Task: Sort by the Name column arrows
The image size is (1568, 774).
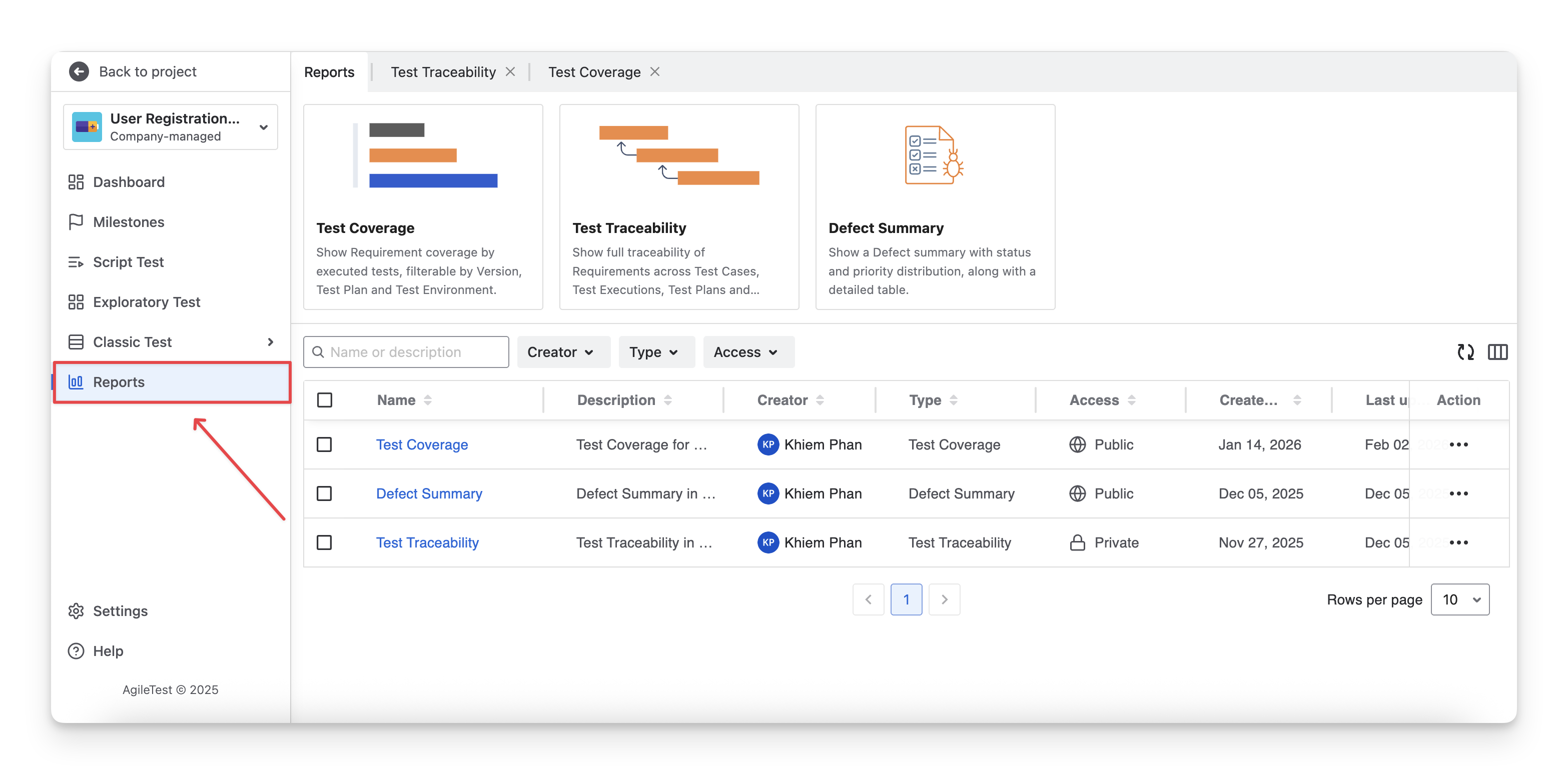Action: click(x=428, y=400)
